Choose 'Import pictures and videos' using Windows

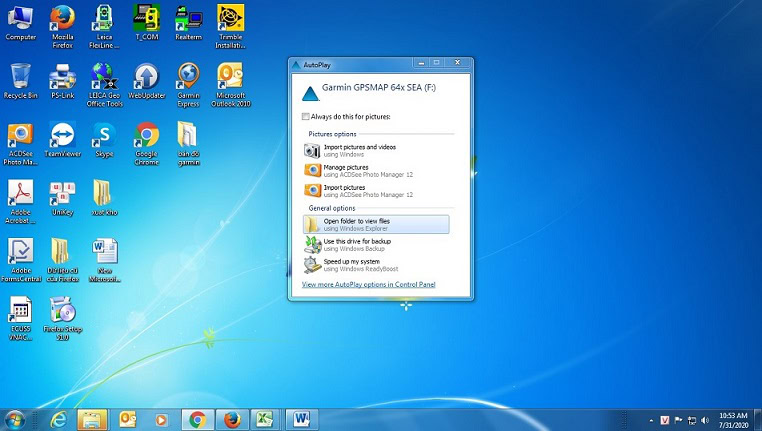pos(376,151)
